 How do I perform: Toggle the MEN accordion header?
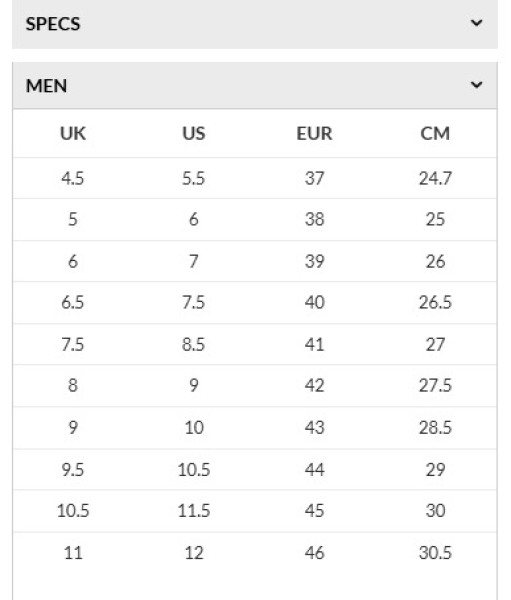(255, 85)
